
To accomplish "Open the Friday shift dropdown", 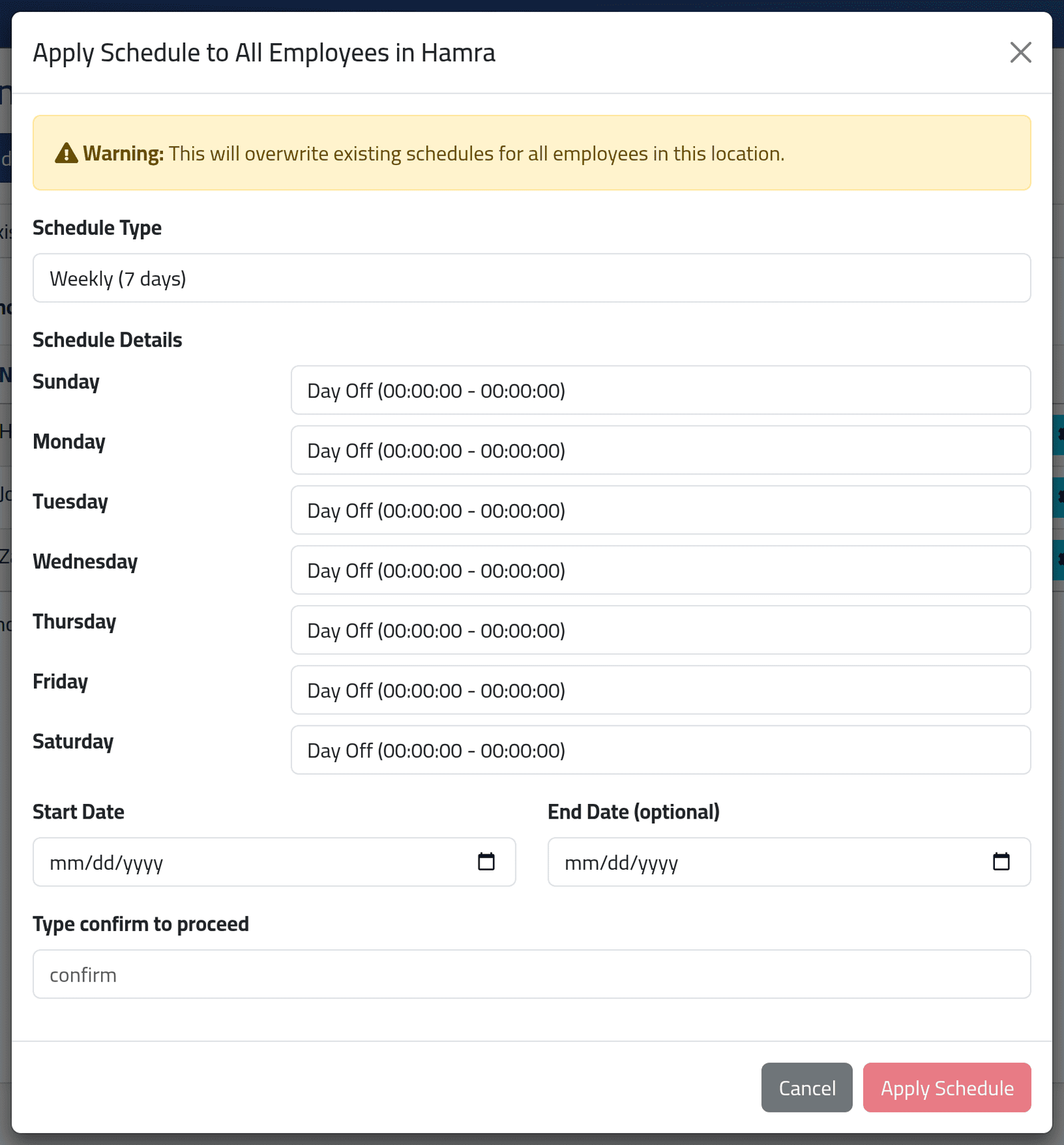I will (660, 690).
